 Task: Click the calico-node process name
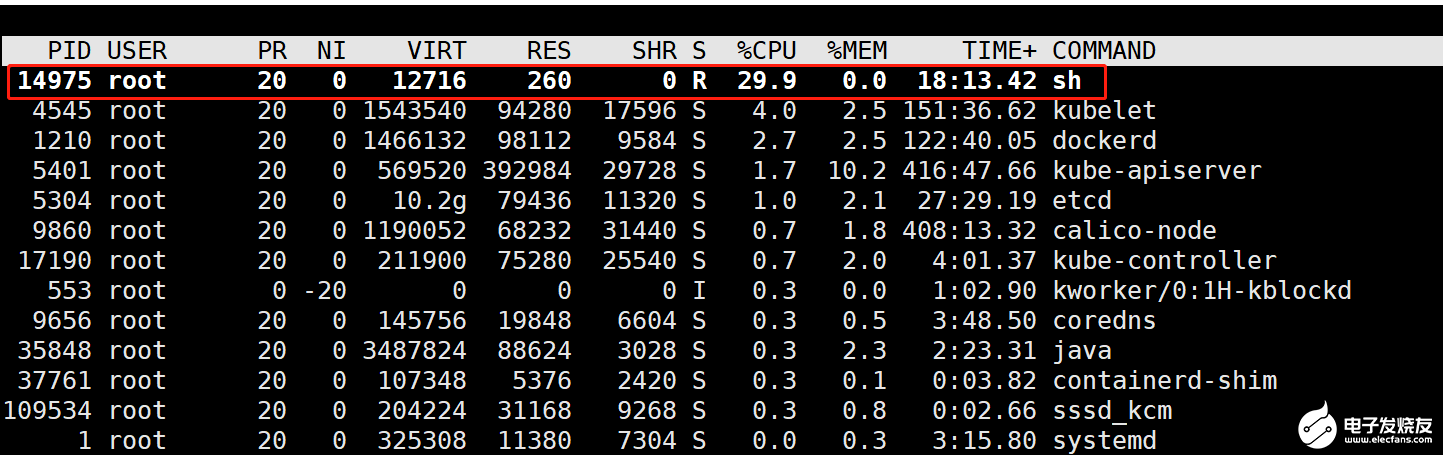point(1134,231)
